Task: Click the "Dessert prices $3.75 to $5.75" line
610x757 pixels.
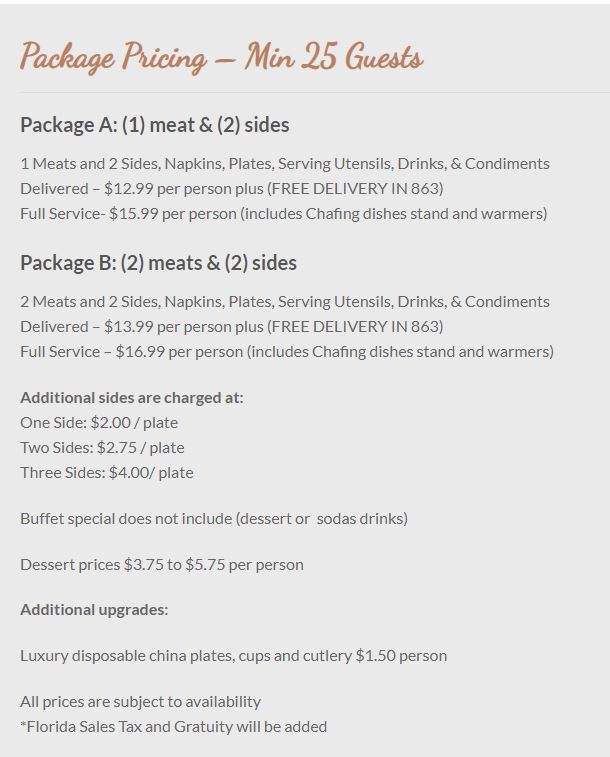Action: (161, 564)
